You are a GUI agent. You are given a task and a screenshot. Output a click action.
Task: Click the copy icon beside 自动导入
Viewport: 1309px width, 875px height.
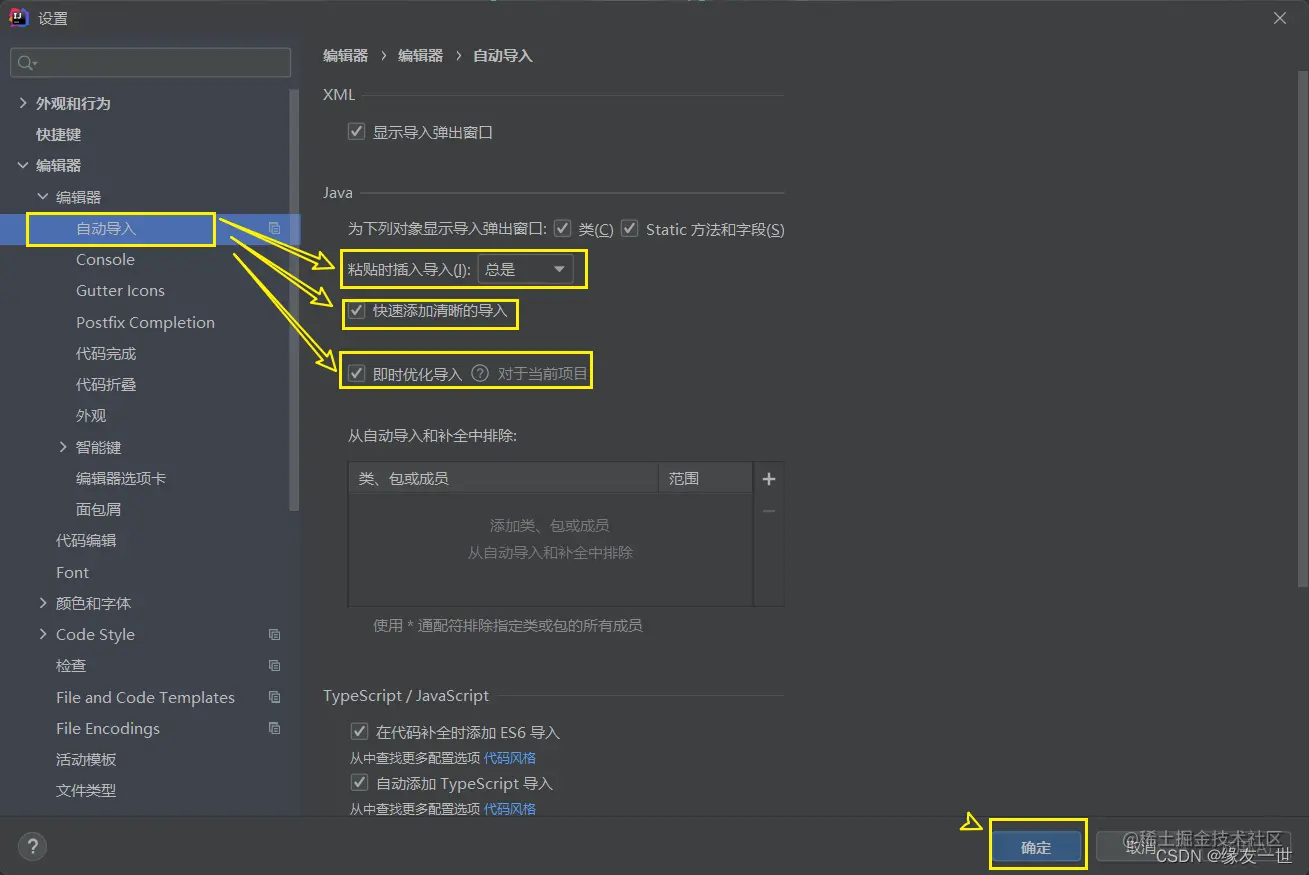click(x=274, y=229)
